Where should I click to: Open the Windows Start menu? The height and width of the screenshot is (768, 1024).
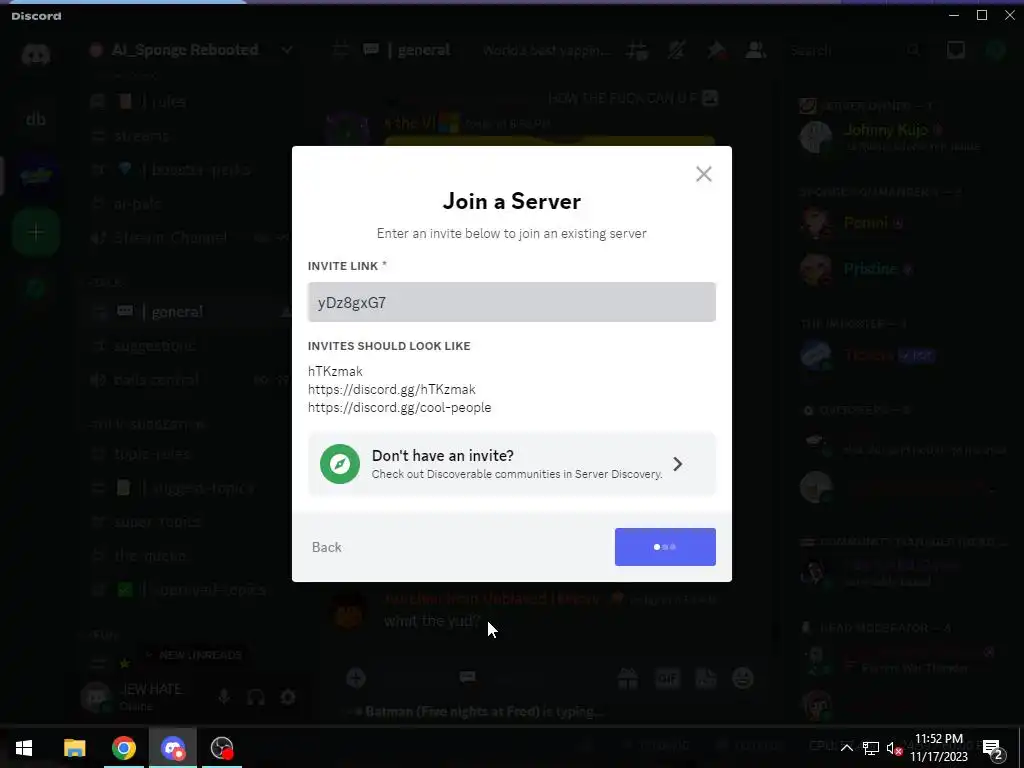pyautogui.click(x=24, y=748)
